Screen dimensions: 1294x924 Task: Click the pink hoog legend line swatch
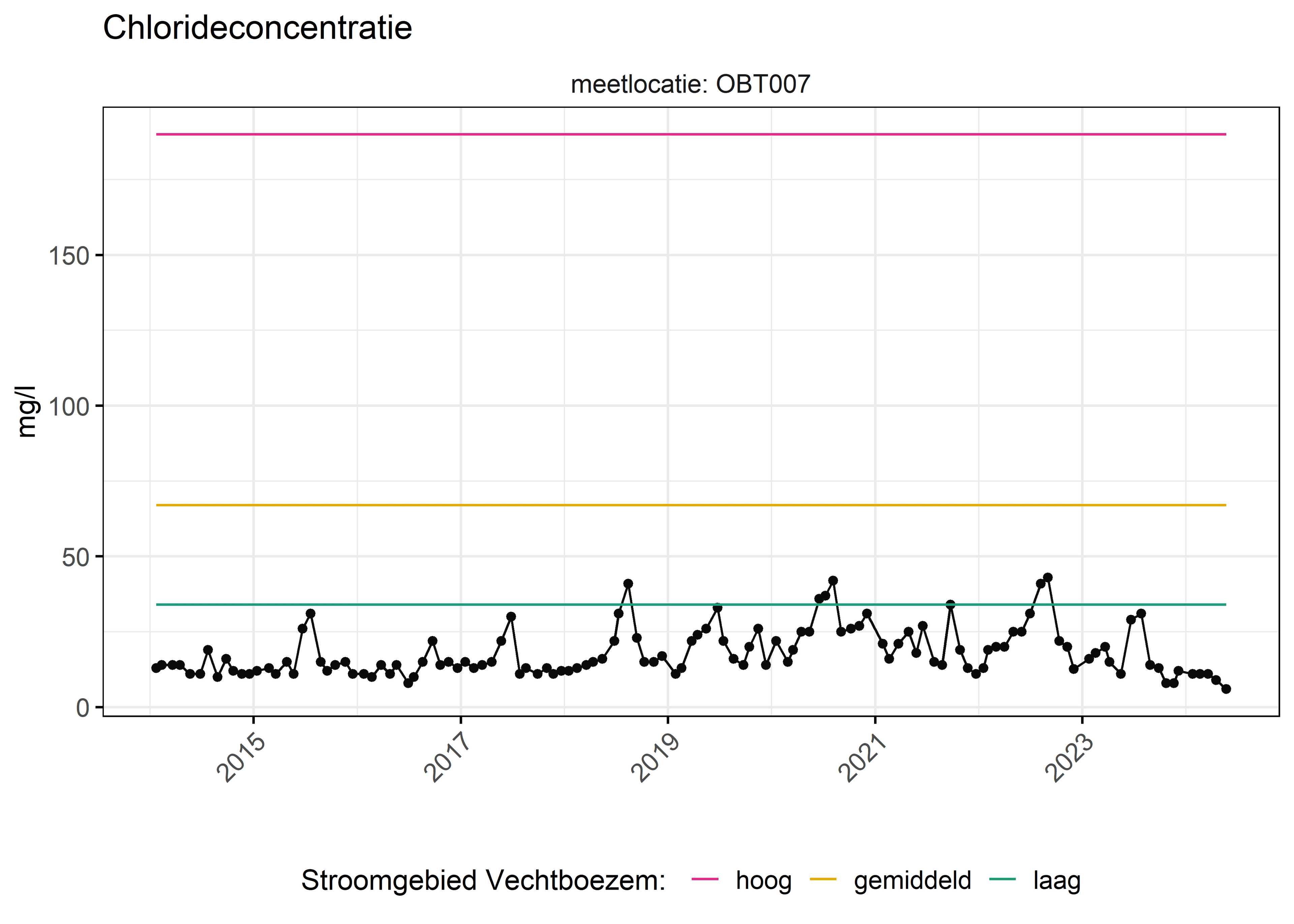(x=705, y=879)
